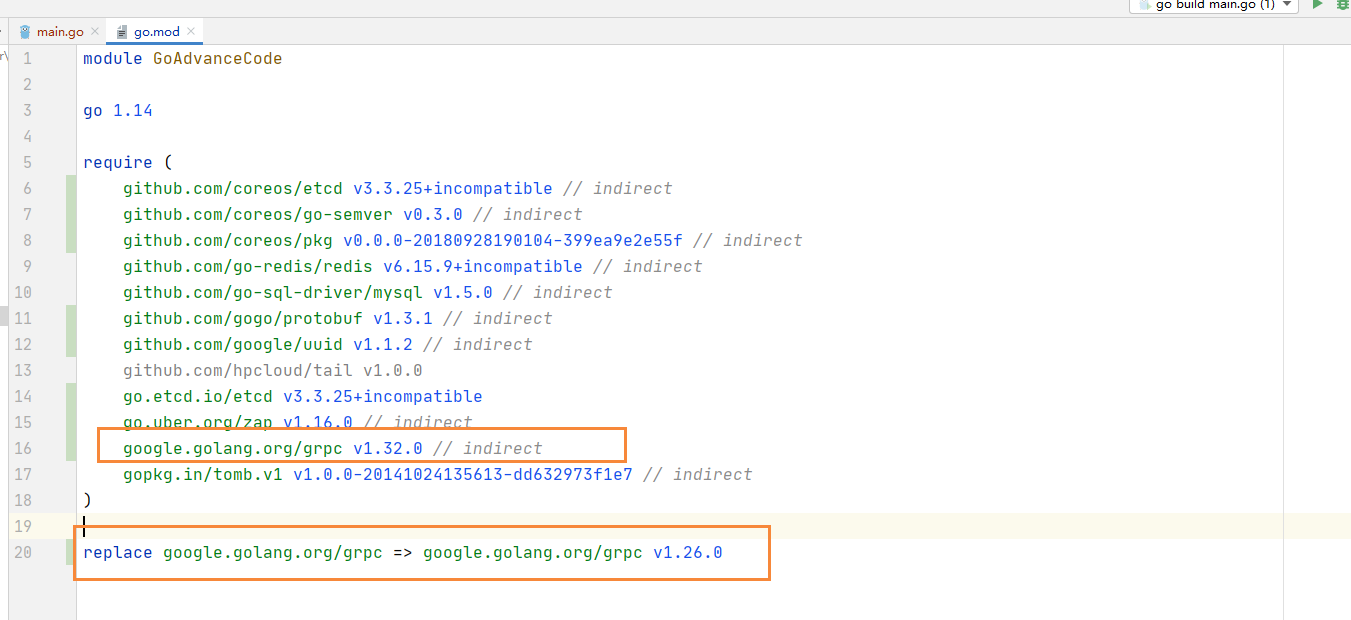
Task: Click the green change marker beside line 7
Action: (x=71, y=214)
